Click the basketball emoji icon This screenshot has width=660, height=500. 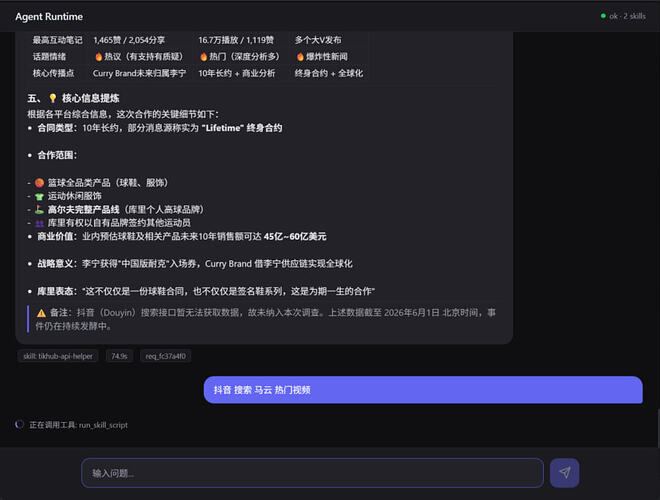40,183
